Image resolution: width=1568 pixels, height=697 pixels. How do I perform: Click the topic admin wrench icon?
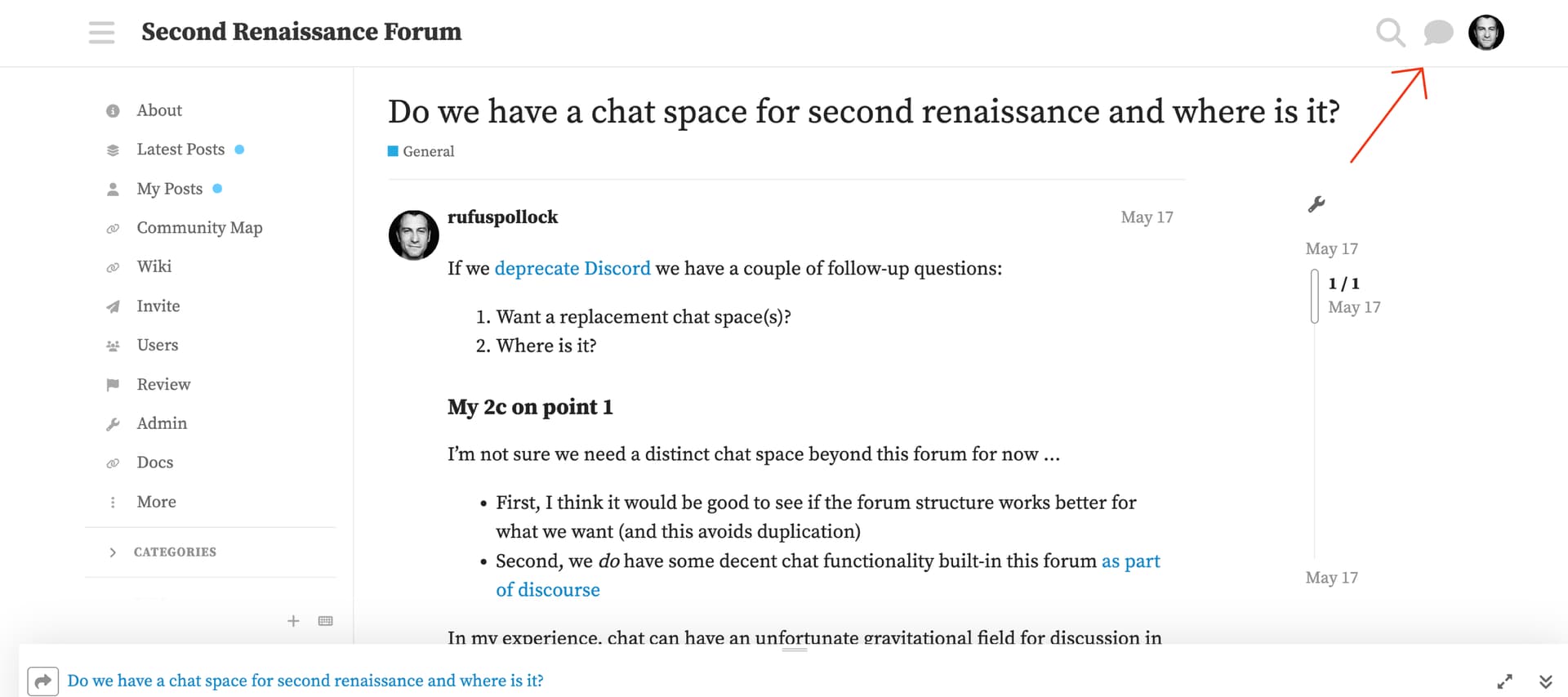(1316, 204)
